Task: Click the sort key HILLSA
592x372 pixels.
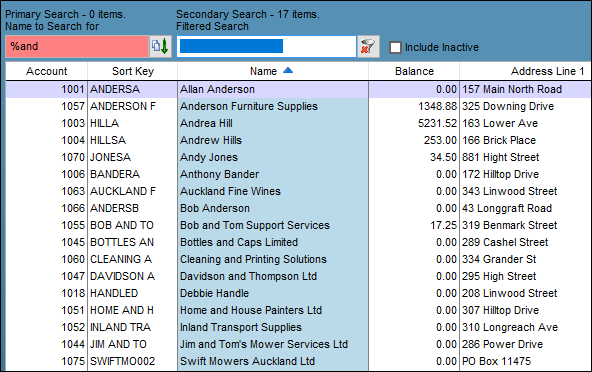Action: (108, 140)
